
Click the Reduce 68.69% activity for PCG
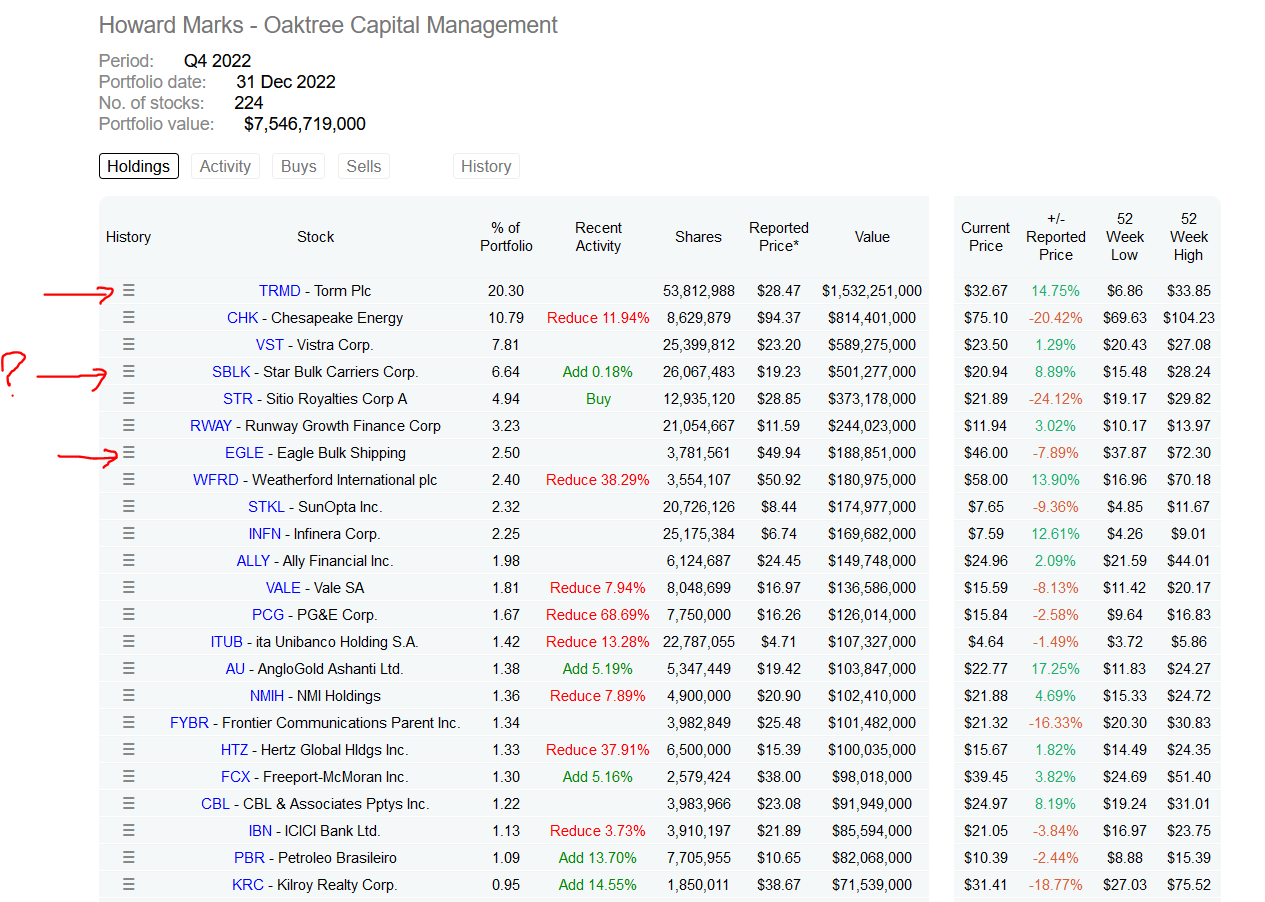pos(598,615)
